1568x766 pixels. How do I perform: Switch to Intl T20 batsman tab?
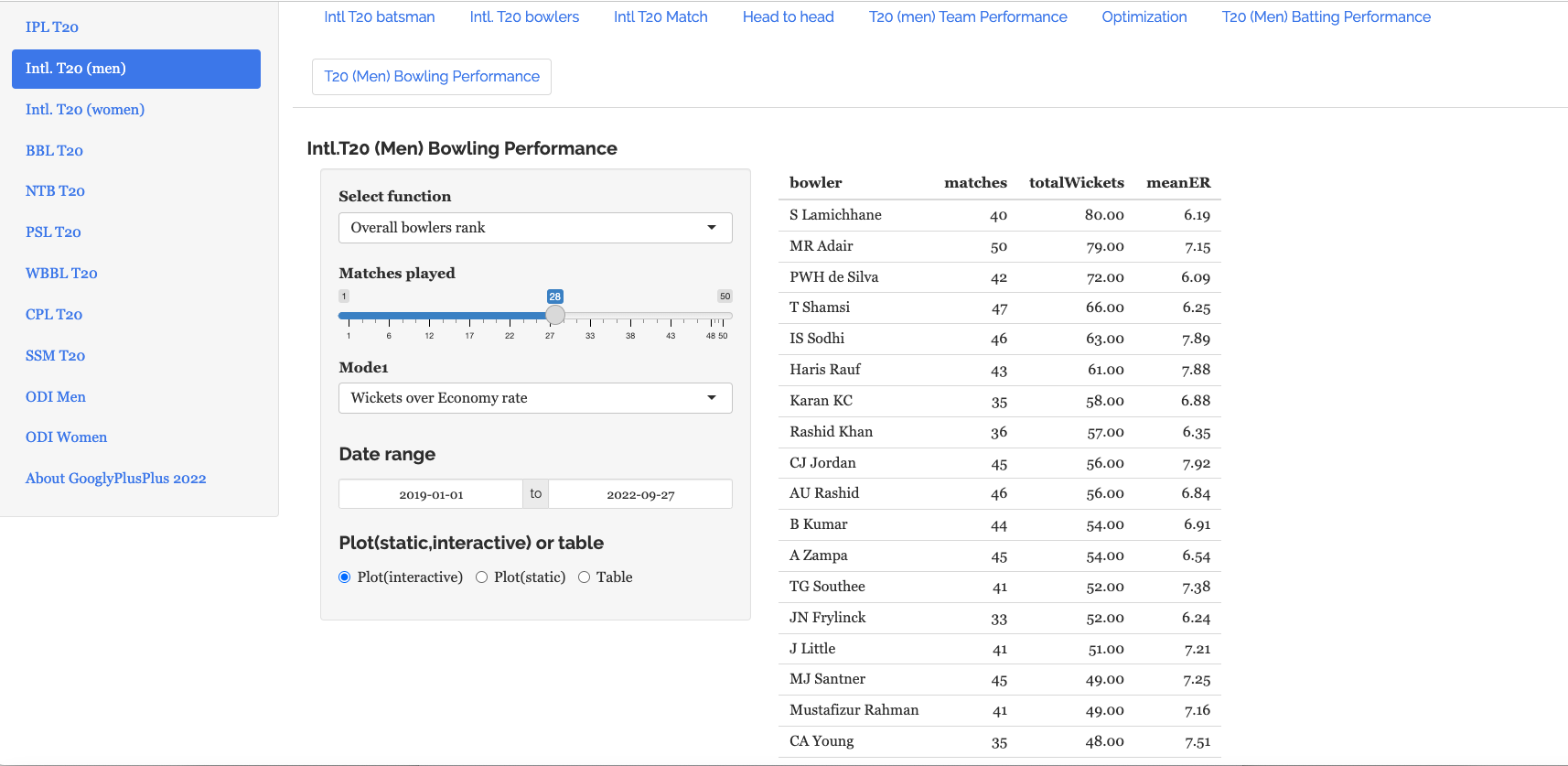(x=379, y=17)
